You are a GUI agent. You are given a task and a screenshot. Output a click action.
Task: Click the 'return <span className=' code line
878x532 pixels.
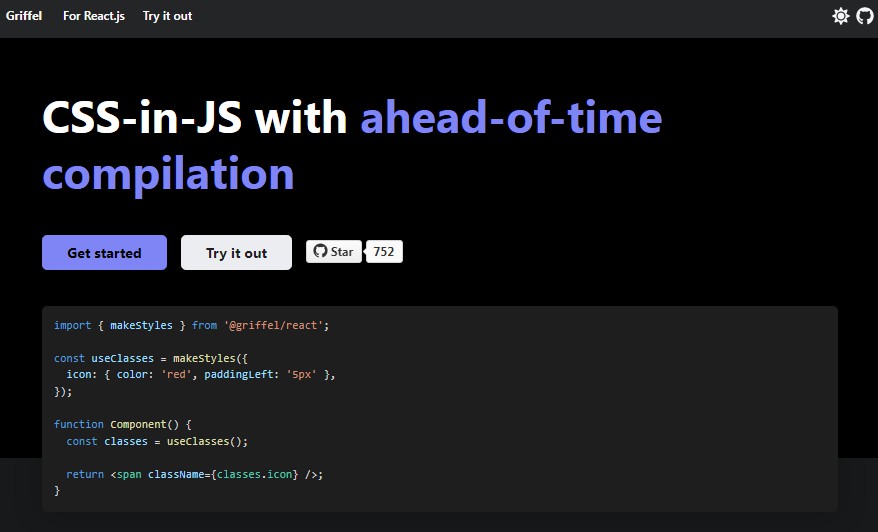point(194,474)
